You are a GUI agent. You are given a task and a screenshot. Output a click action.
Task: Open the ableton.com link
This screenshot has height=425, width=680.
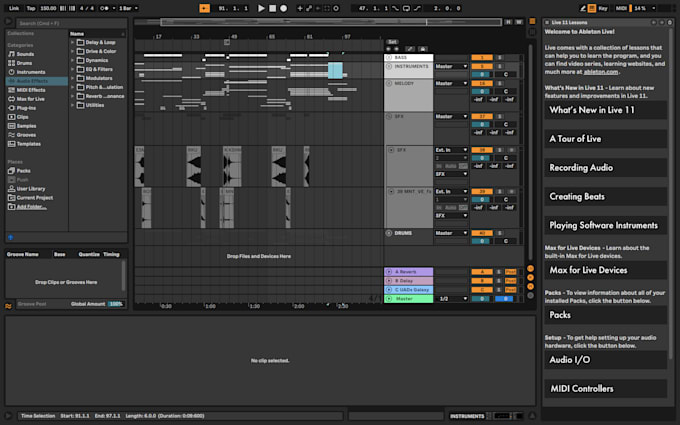tap(601, 72)
